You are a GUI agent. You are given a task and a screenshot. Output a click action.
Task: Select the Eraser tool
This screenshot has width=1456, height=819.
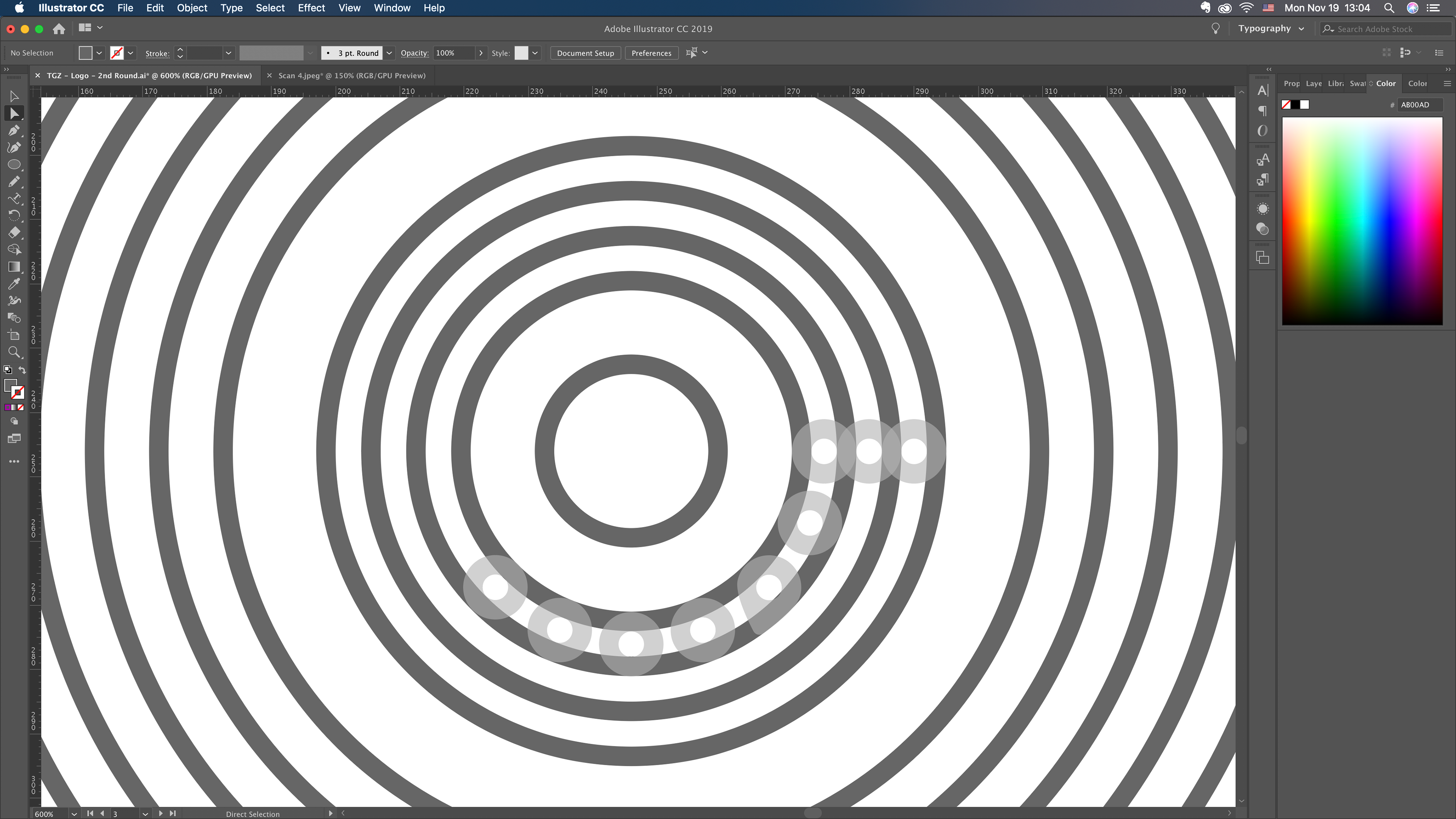(14, 232)
